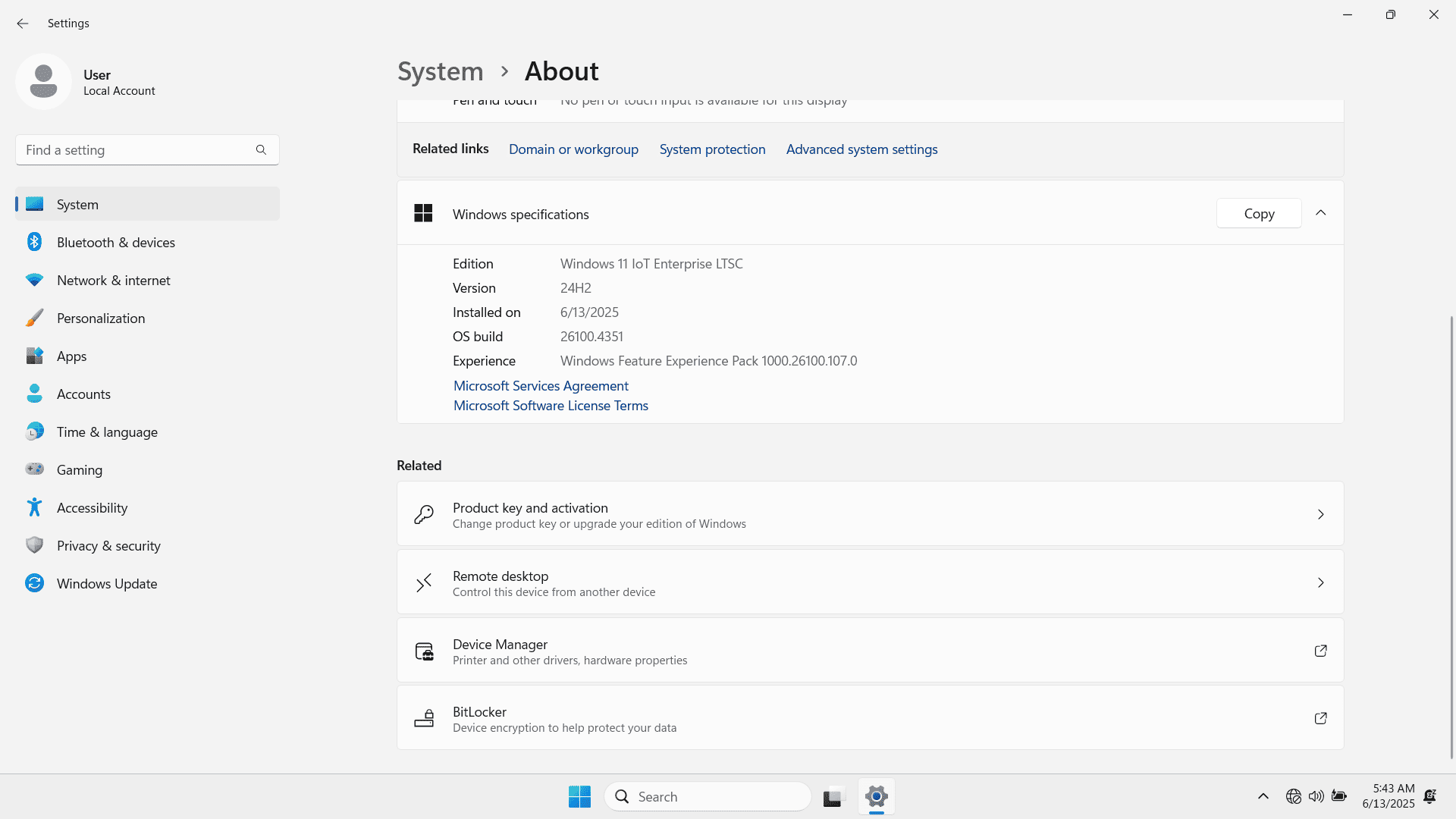Viewport: 1456px width, 819px height.
Task: Open the taskbar clock and date
Action: [1388, 796]
